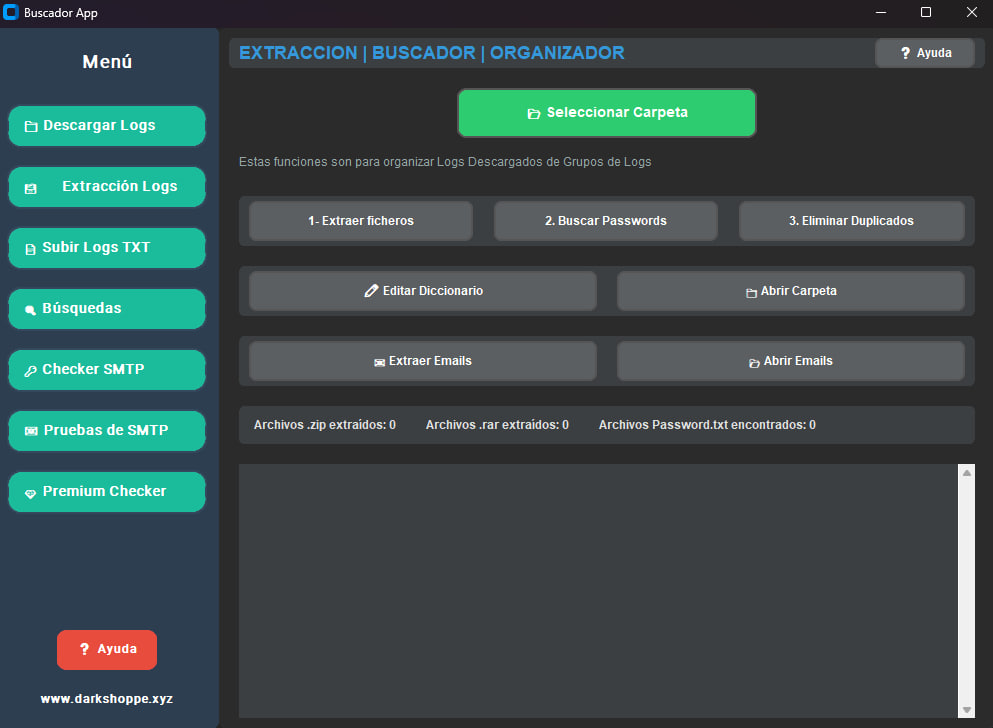Click the pencil icon on Editar Diccionario

372,291
